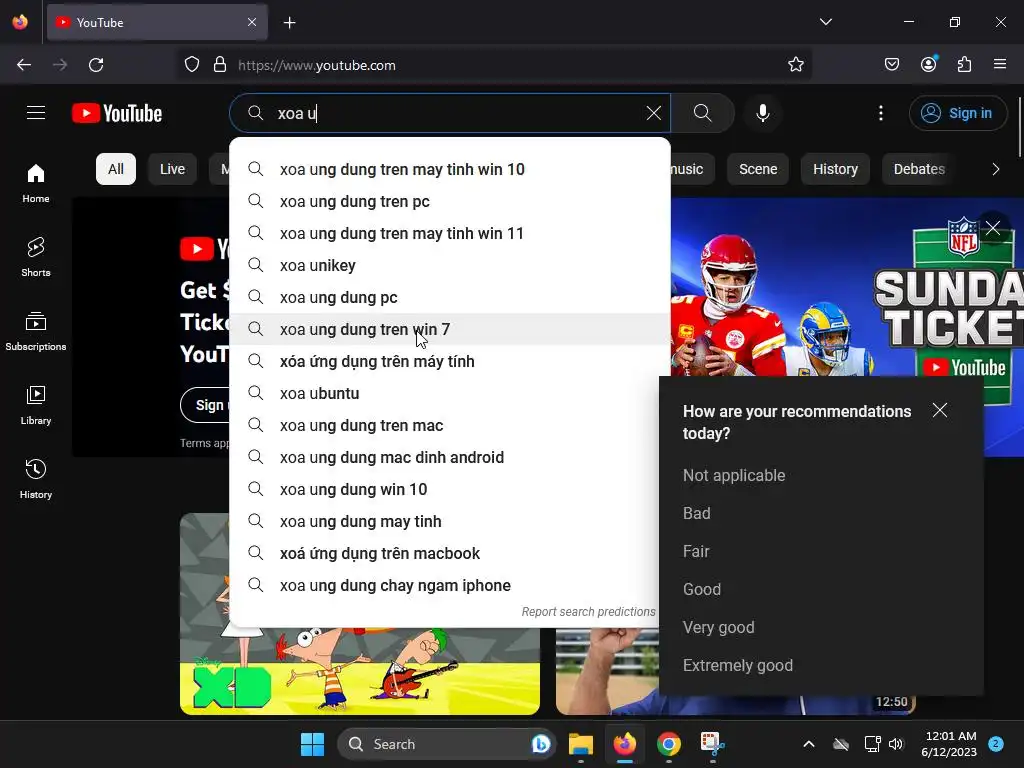Open YouTube settings three-dot menu

coord(880,113)
